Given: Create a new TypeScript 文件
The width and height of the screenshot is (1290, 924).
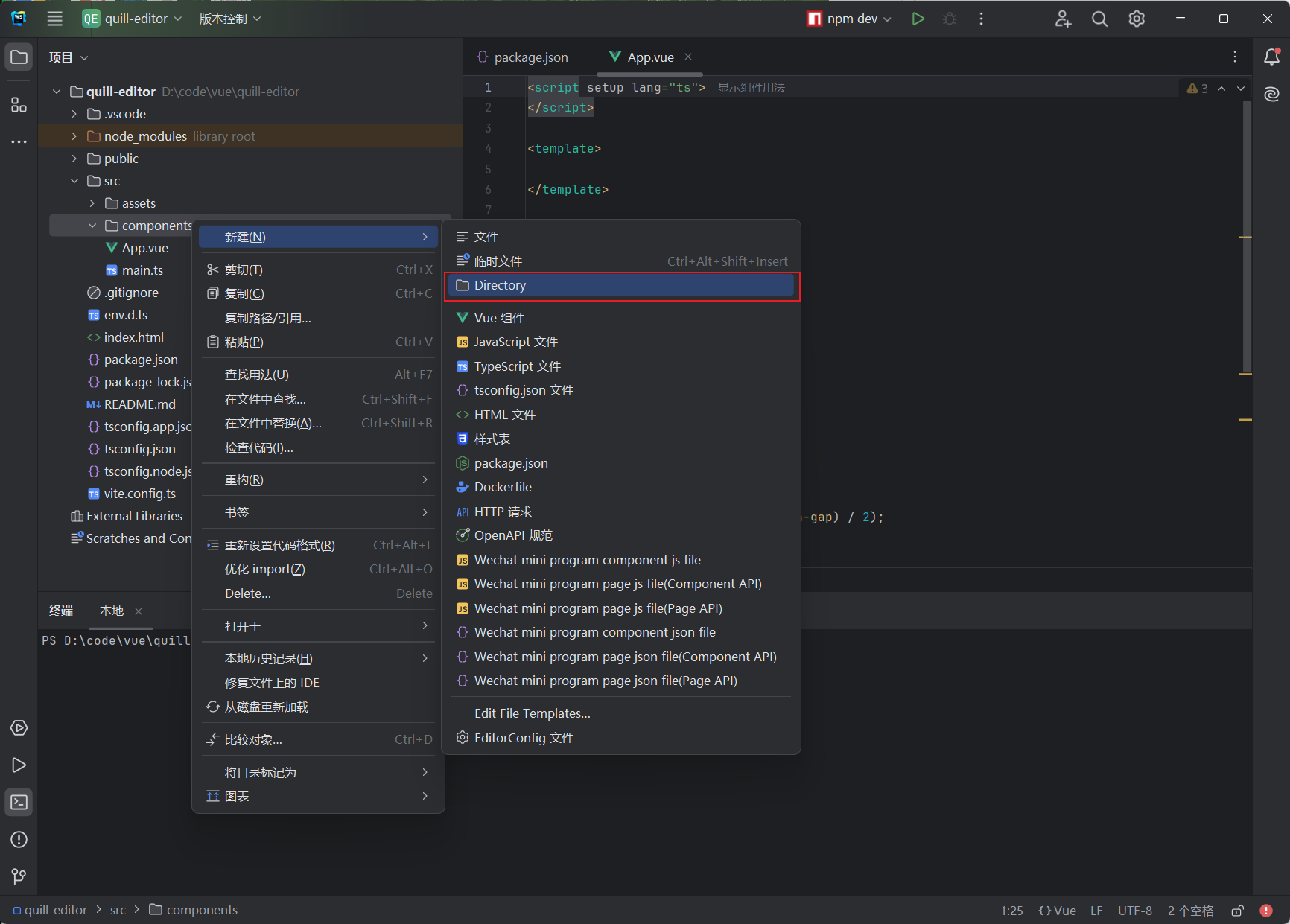Looking at the screenshot, I should (x=622, y=366).
